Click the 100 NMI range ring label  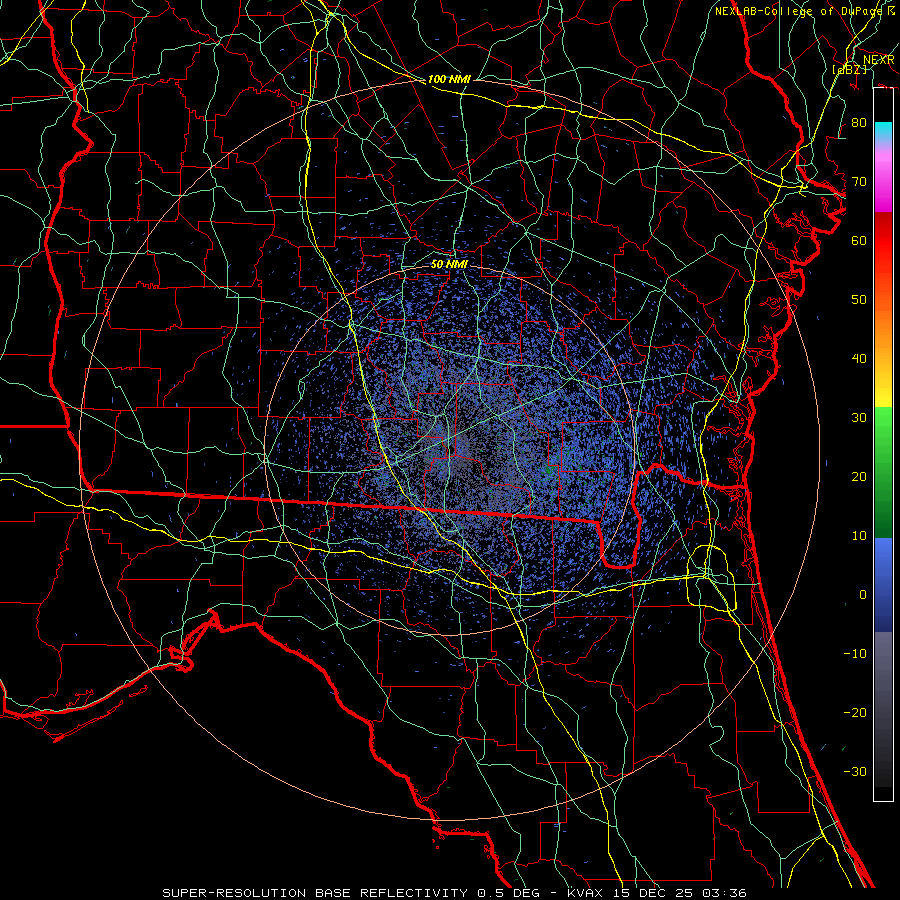click(x=449, y=79)
